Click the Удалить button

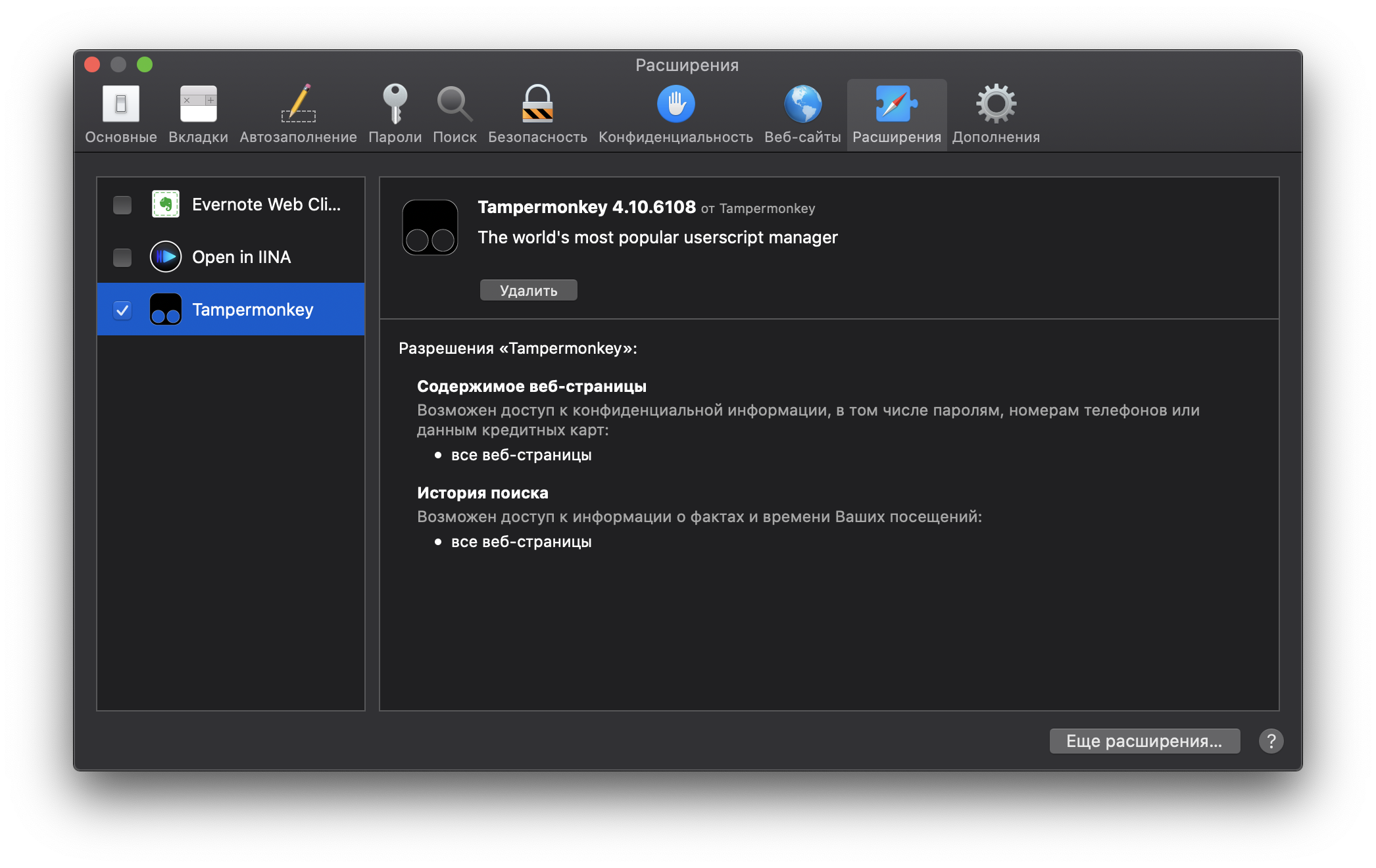(x=528, y=291)
